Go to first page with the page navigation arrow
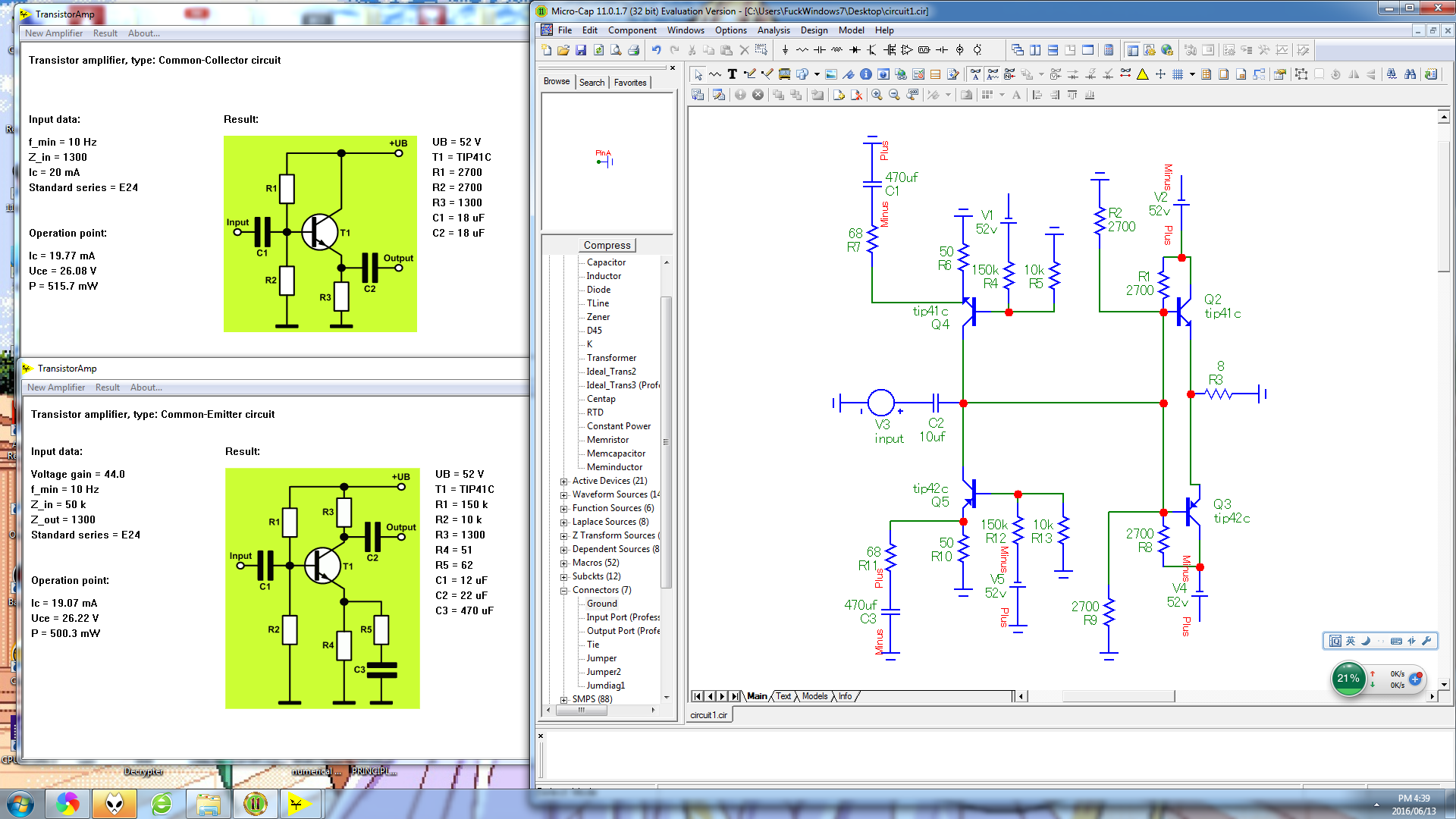The image size is (1456, 819). tap(698, 696)
